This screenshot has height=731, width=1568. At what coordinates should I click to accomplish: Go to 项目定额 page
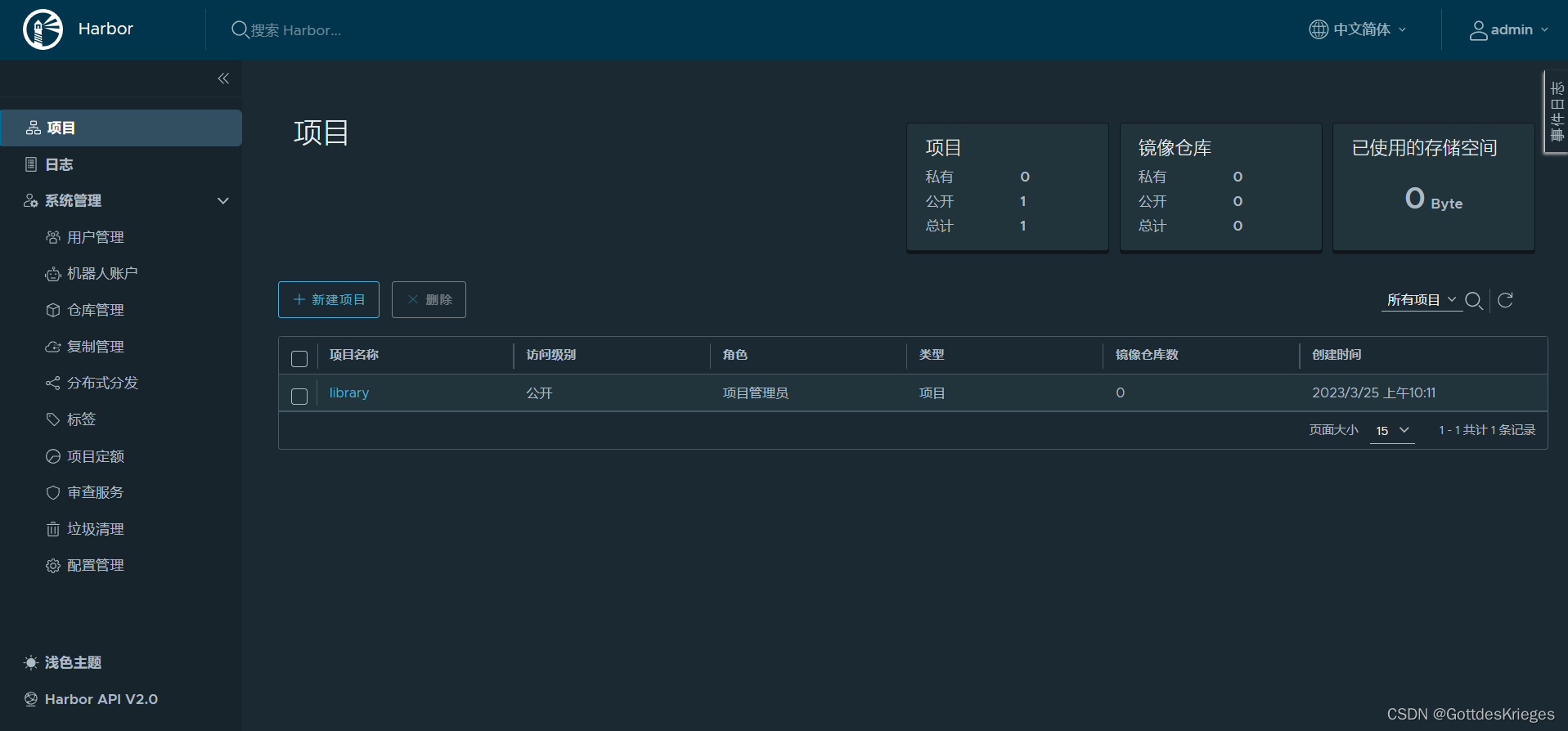pos(96,456)
